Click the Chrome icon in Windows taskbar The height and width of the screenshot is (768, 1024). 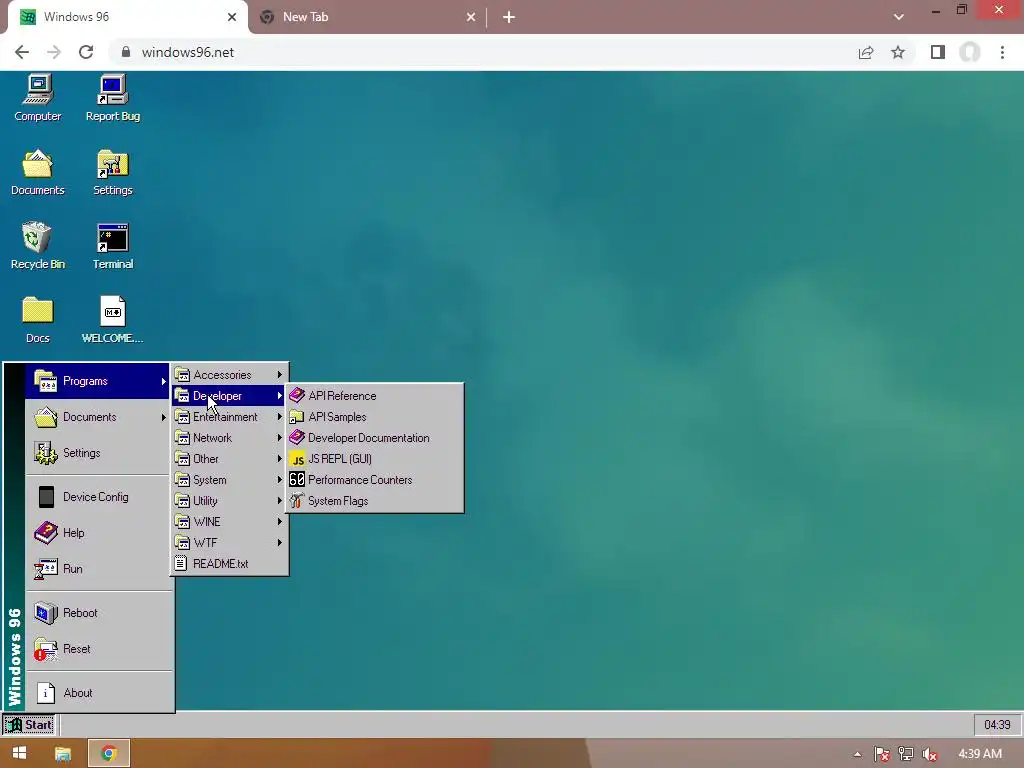pyautogui.click(x=109, y=754)
